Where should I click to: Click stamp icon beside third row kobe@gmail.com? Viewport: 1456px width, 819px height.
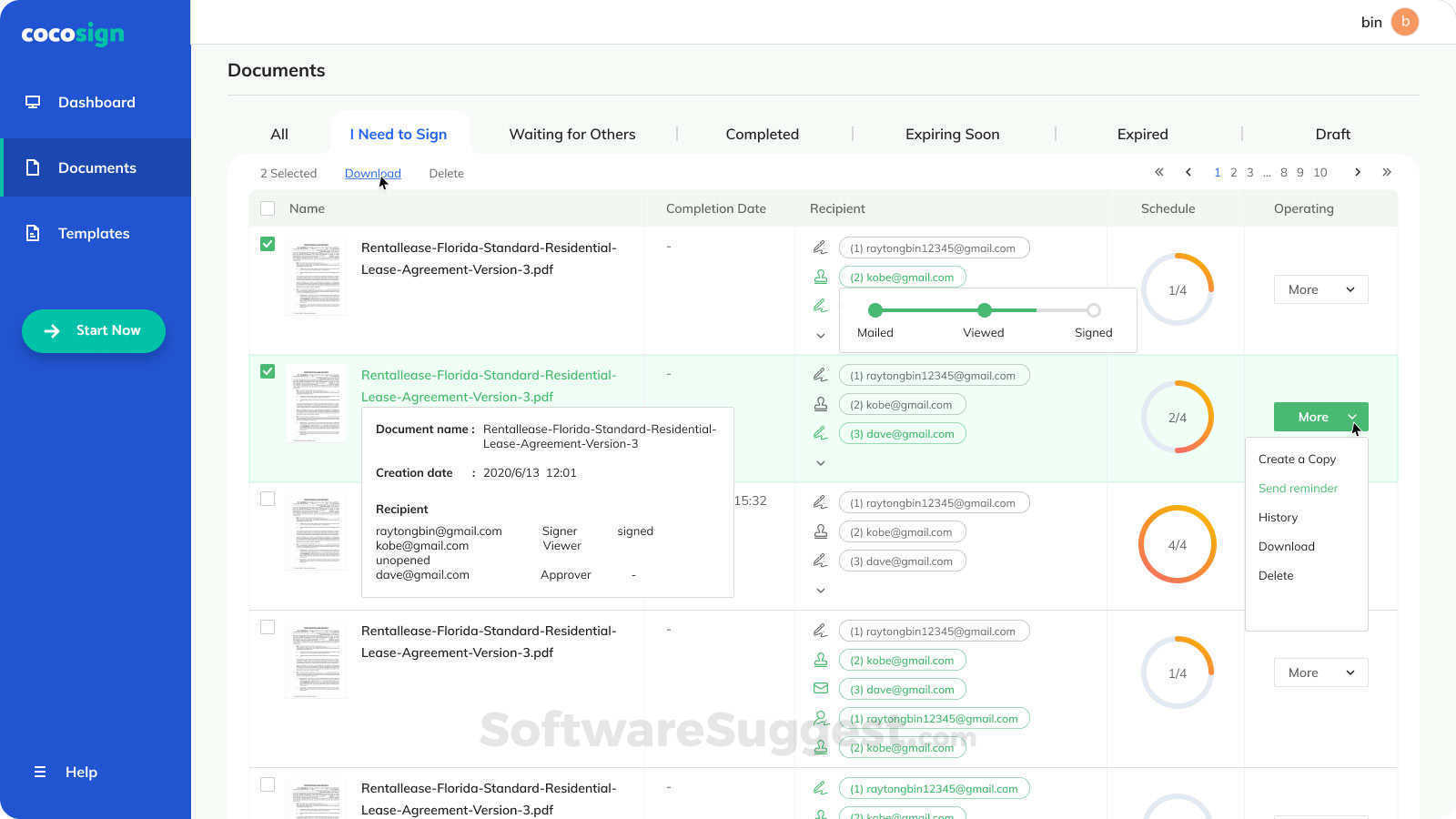tap(820, 531)
